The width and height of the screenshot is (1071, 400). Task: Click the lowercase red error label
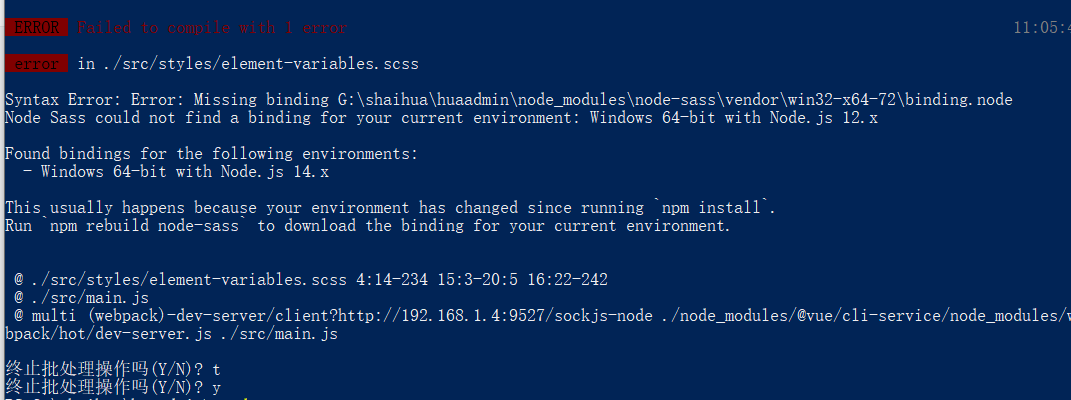pyautogui.click(x=36, y=63)
